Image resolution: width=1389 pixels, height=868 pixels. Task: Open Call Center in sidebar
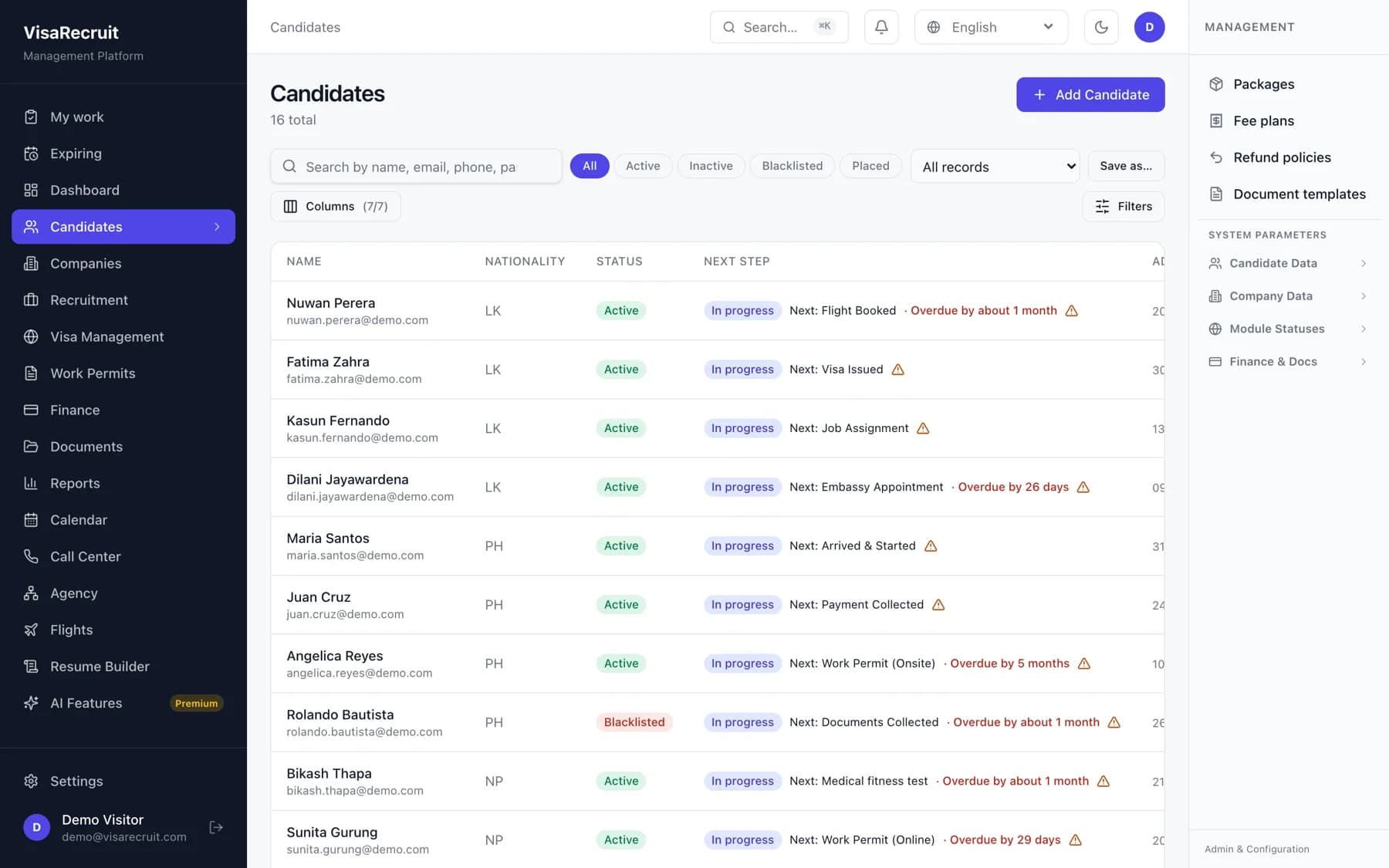click(123, 556)
